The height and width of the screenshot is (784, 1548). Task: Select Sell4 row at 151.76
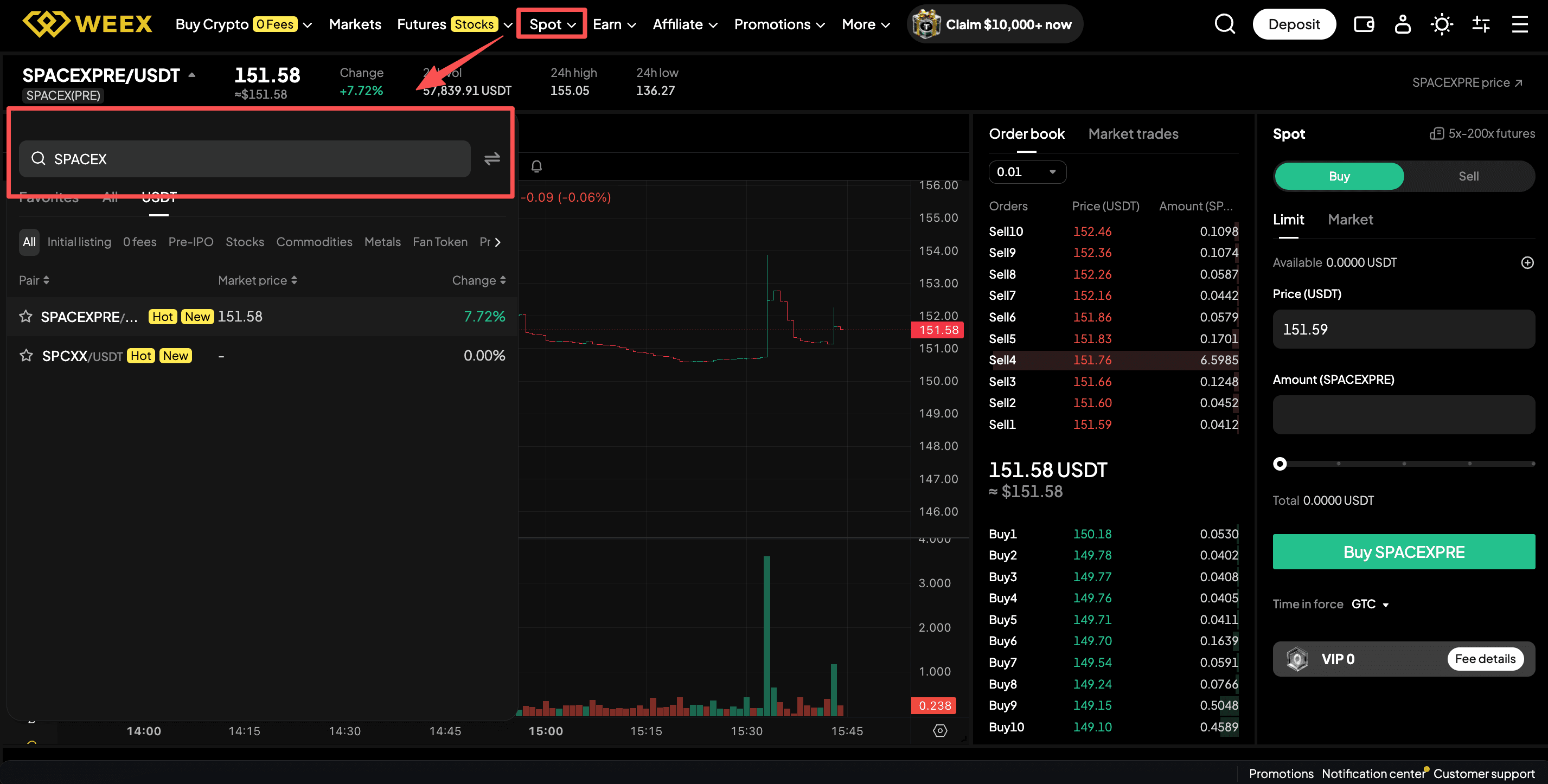(1112, 360)
